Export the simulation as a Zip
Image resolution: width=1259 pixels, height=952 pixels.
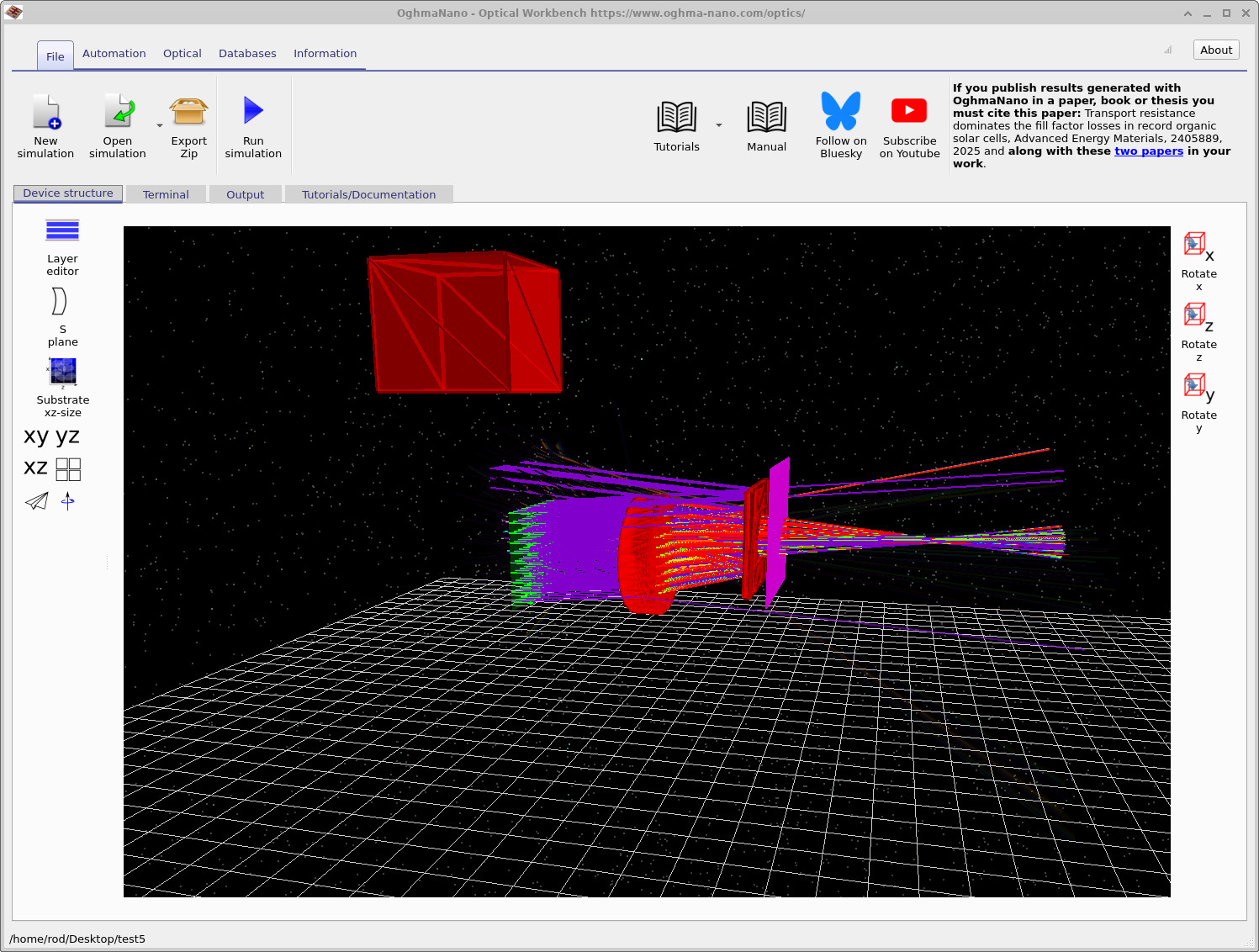click(188, 124)
